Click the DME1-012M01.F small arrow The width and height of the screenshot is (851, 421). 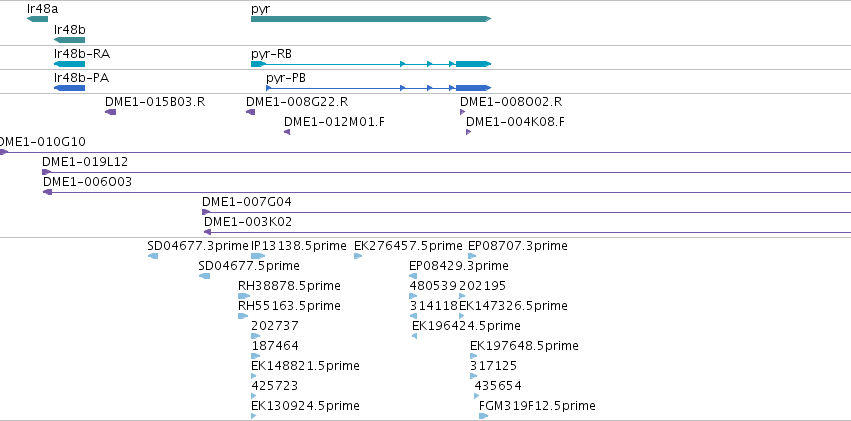[287, 132]
